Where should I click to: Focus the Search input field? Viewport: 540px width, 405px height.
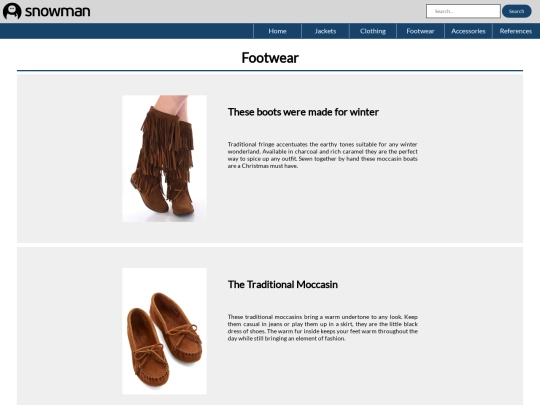point(463,11)
